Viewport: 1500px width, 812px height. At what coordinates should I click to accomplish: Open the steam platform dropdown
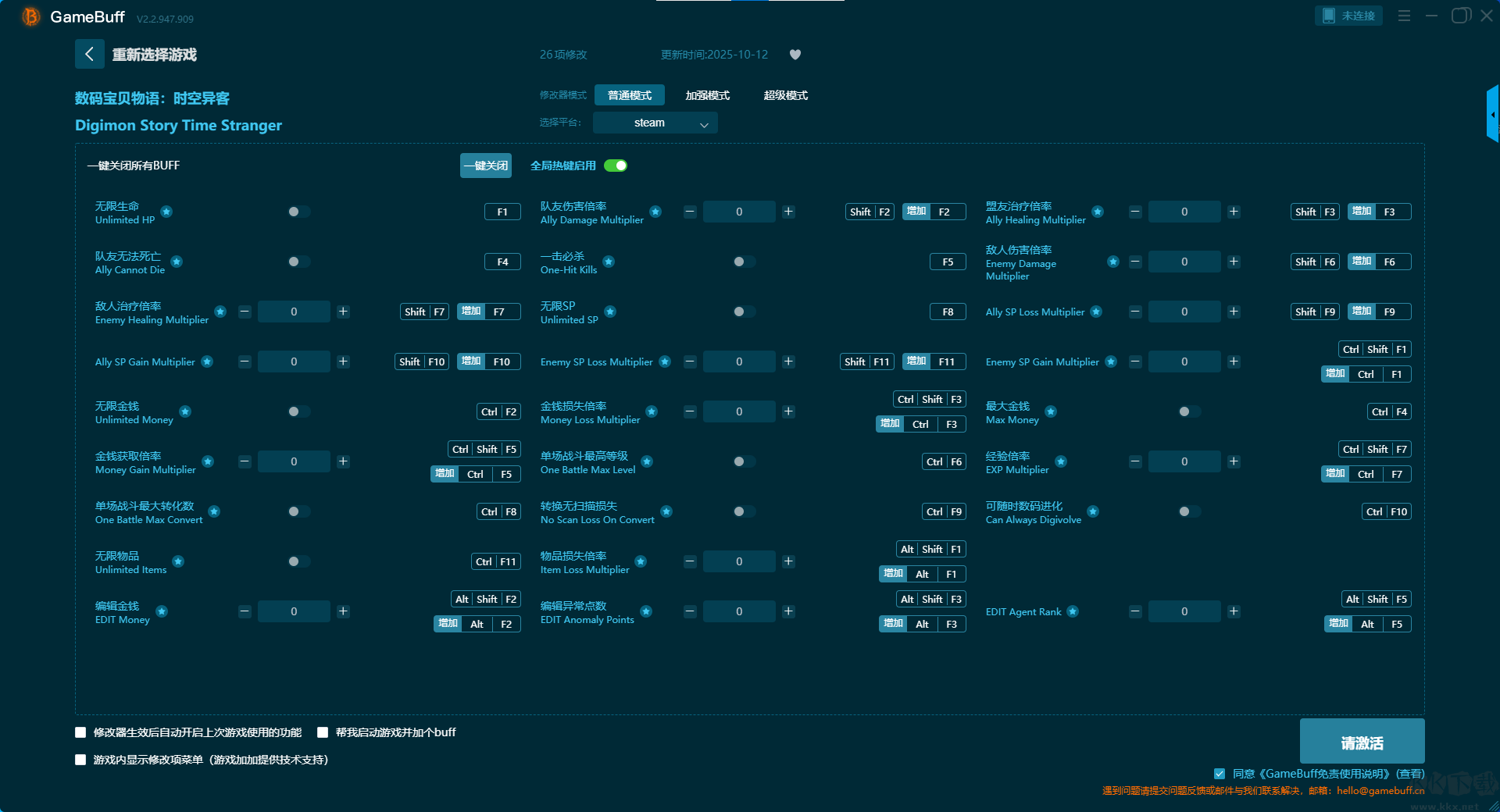655,123
